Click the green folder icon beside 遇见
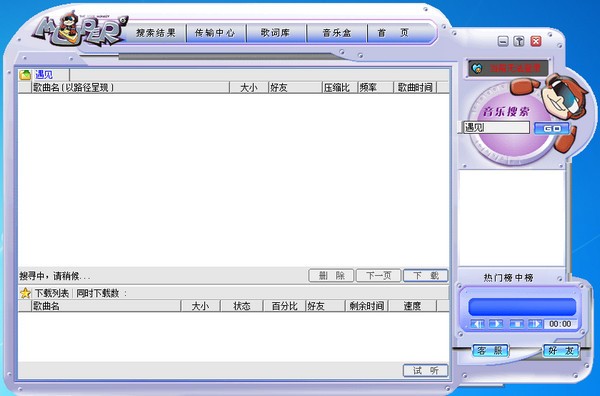This screenshot has height=396, width=600. (x=25, y=75)
